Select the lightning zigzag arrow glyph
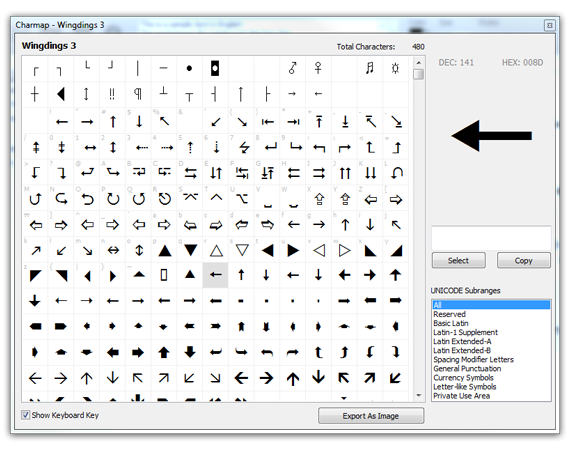 coord(244,147)
